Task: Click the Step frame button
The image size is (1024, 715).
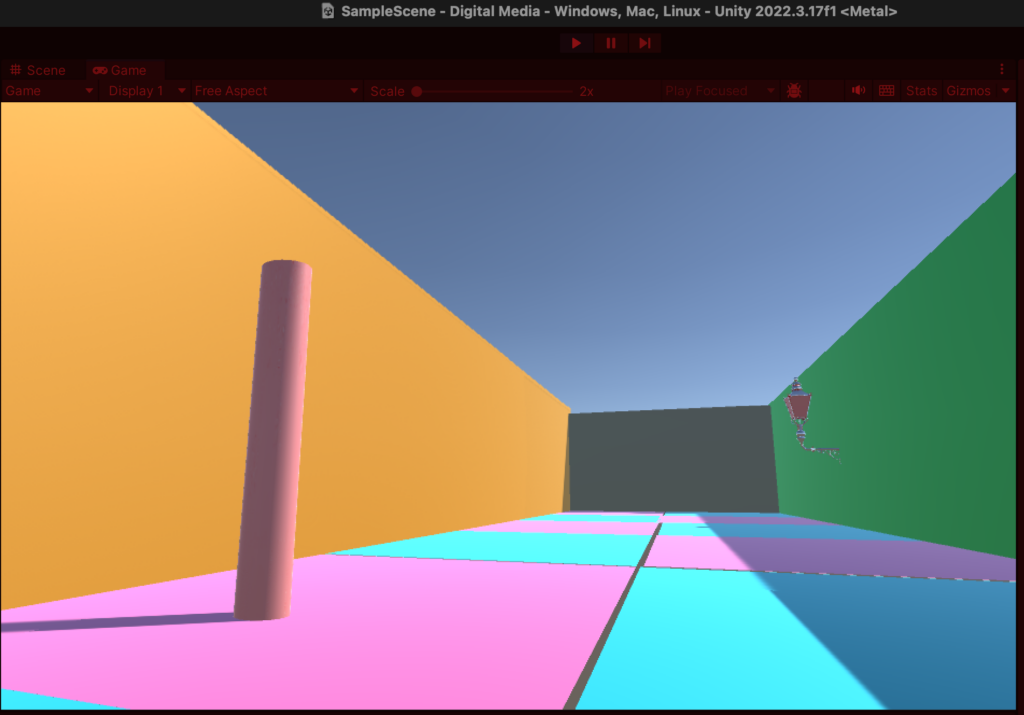Action: click(x=645, y=43)
